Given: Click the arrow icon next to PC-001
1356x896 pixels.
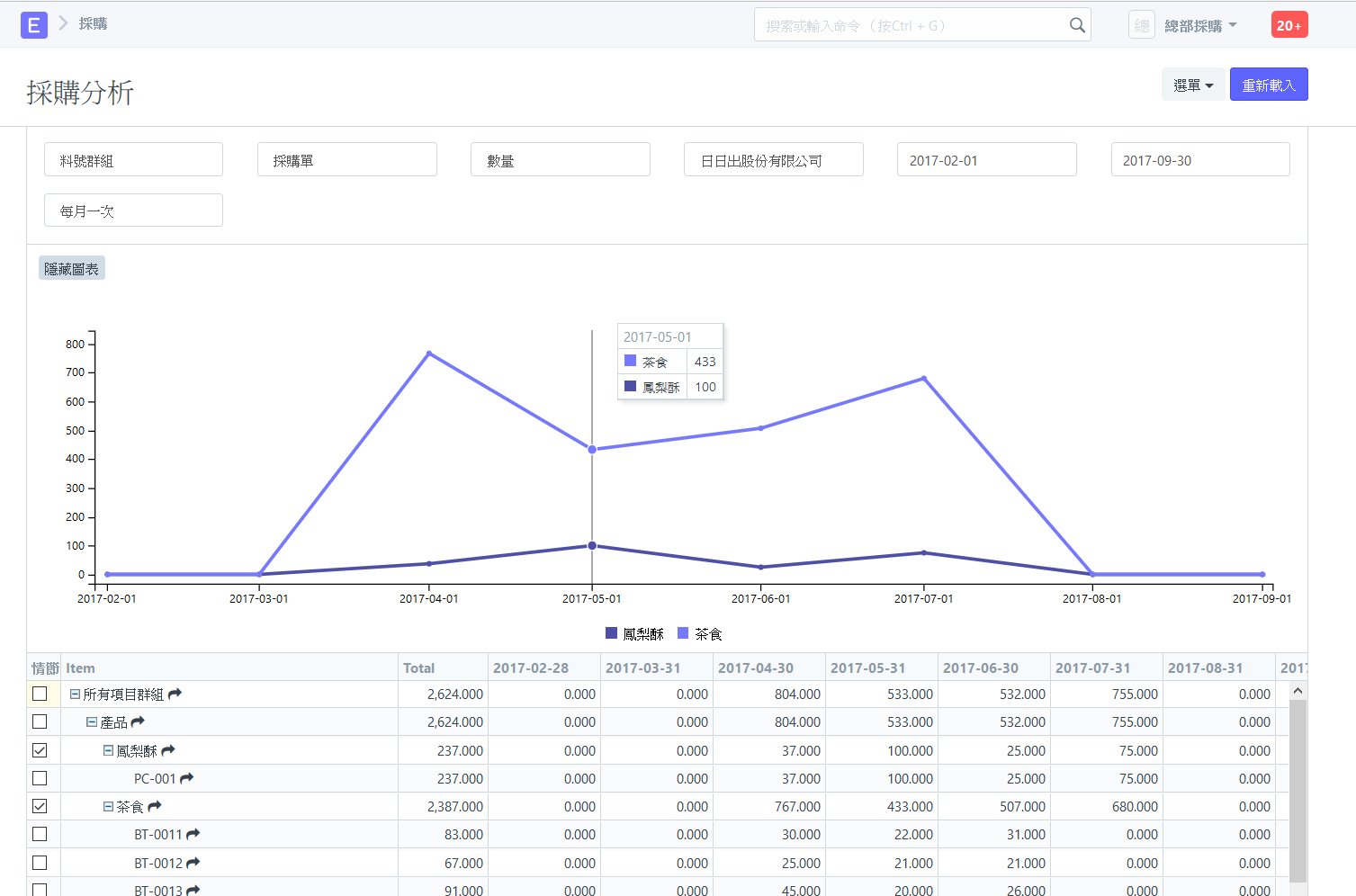Looking at the screenshot, I should pyautogui.click(x=187, y=778).
